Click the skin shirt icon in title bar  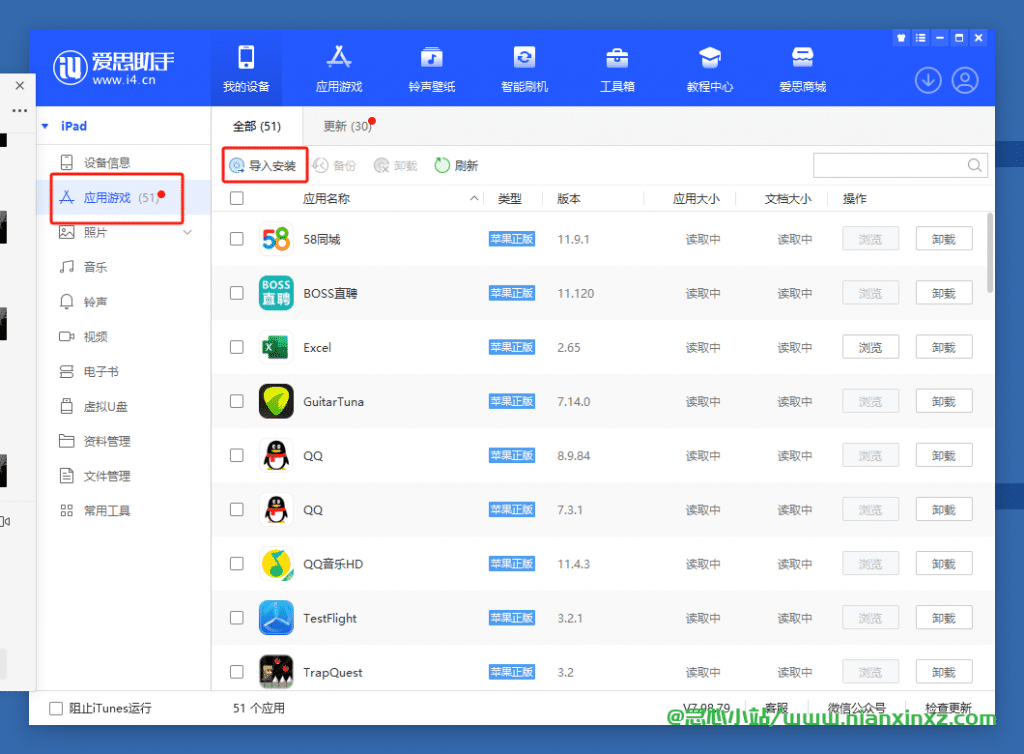point(901,38)
